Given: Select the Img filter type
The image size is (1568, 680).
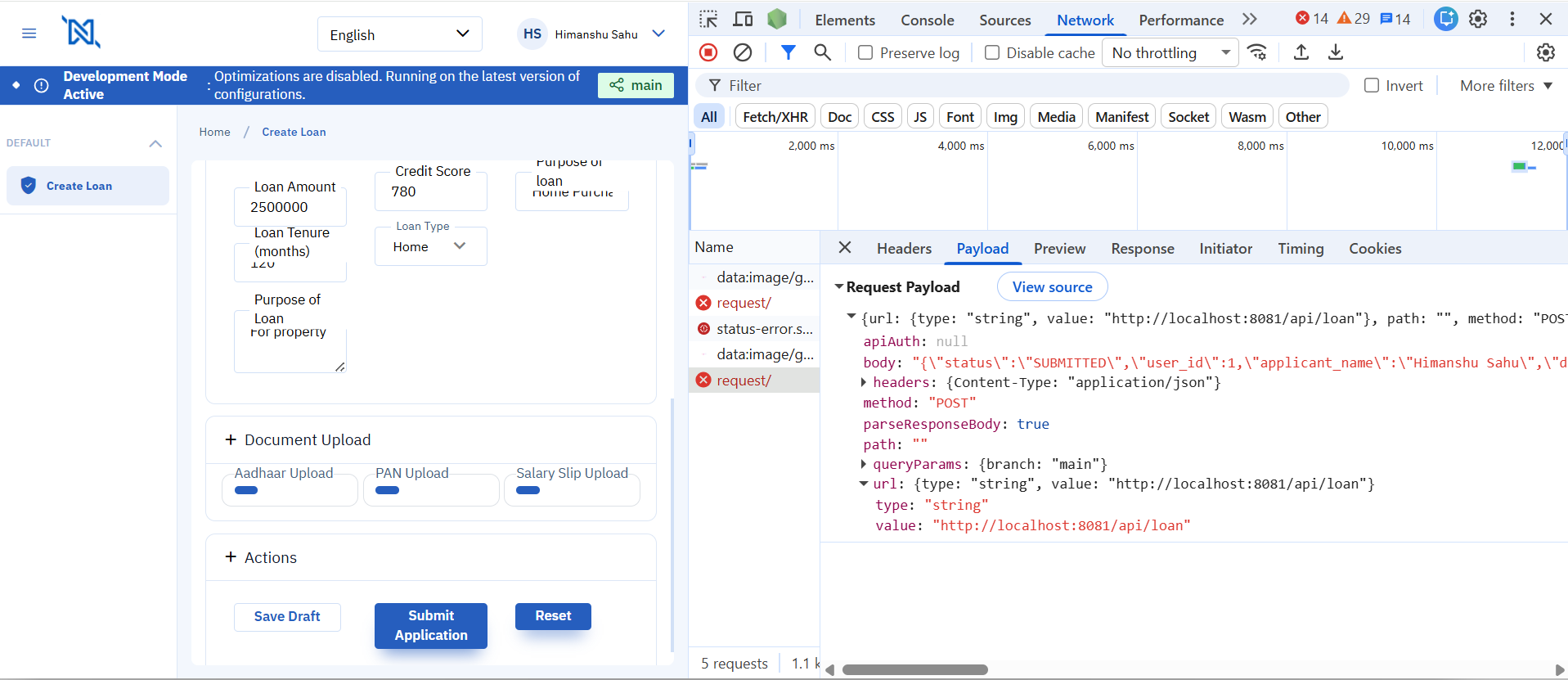Looking at the screenshot, I should [x=1005, y=117].
